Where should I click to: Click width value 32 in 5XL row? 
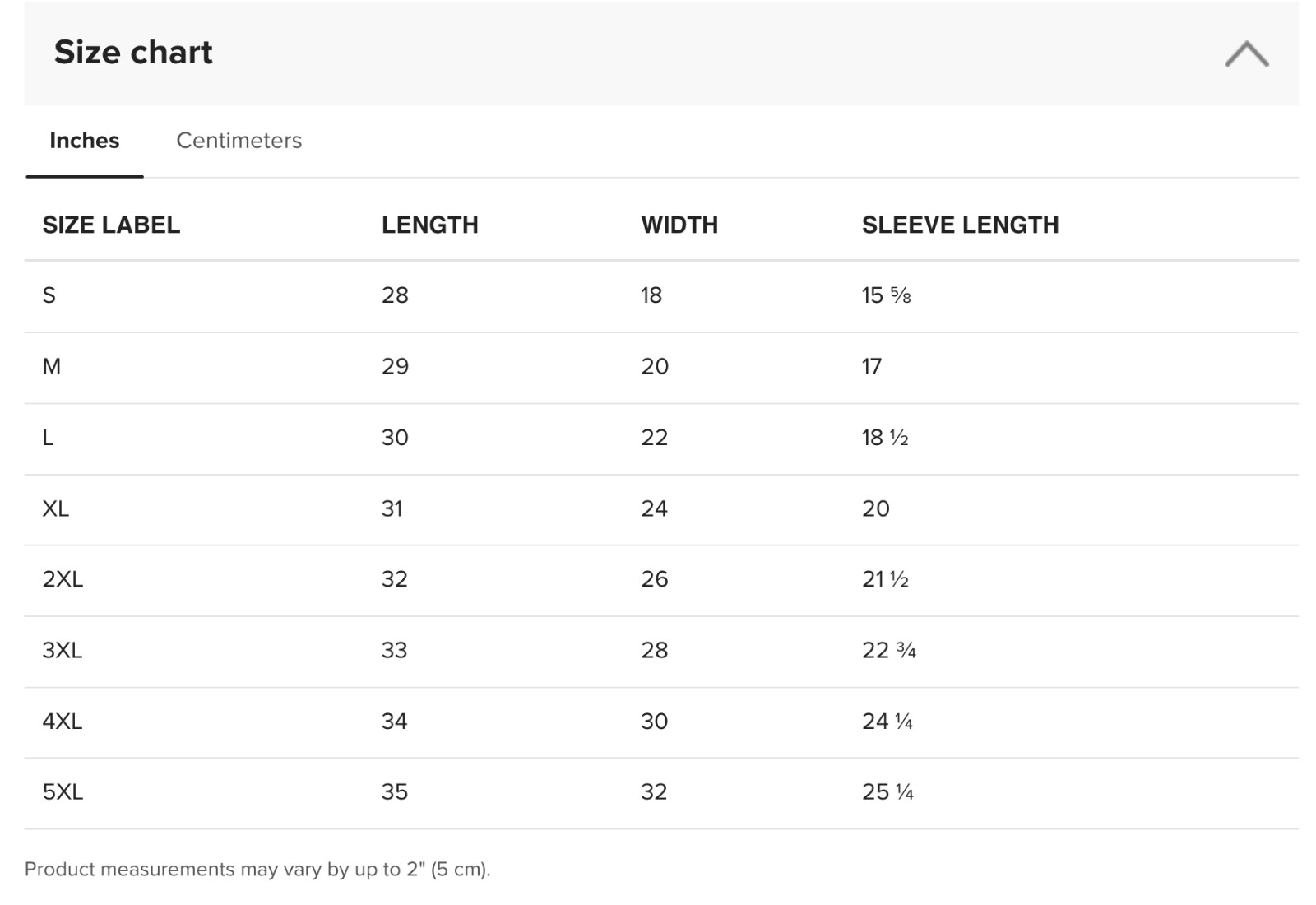(655, 792)
